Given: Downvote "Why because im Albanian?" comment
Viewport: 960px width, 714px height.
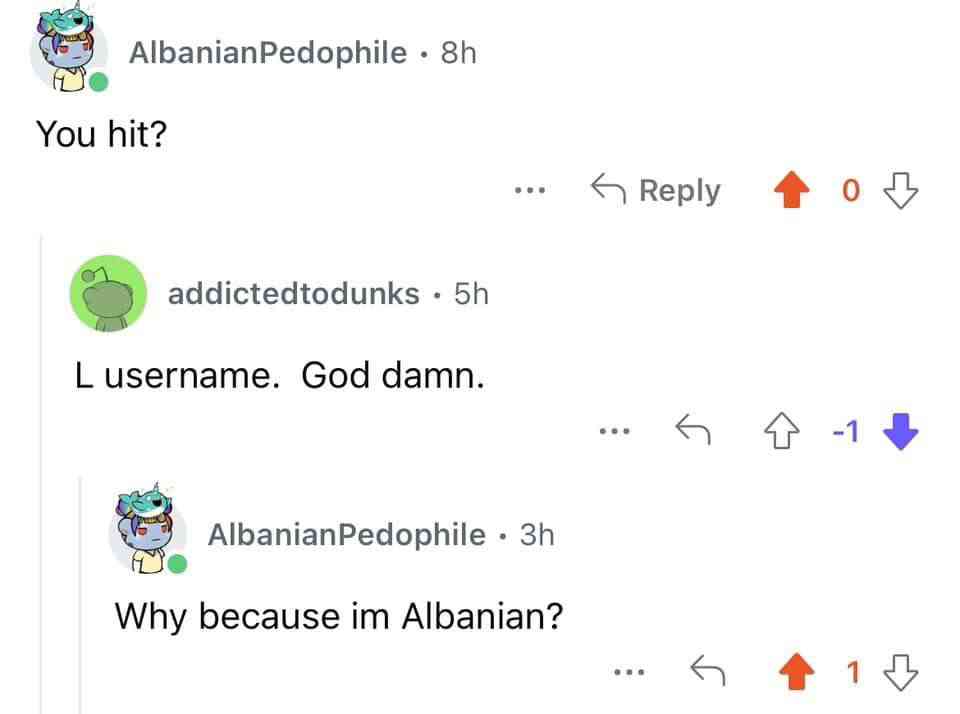Looking at the screenshot, I should 900,672.
